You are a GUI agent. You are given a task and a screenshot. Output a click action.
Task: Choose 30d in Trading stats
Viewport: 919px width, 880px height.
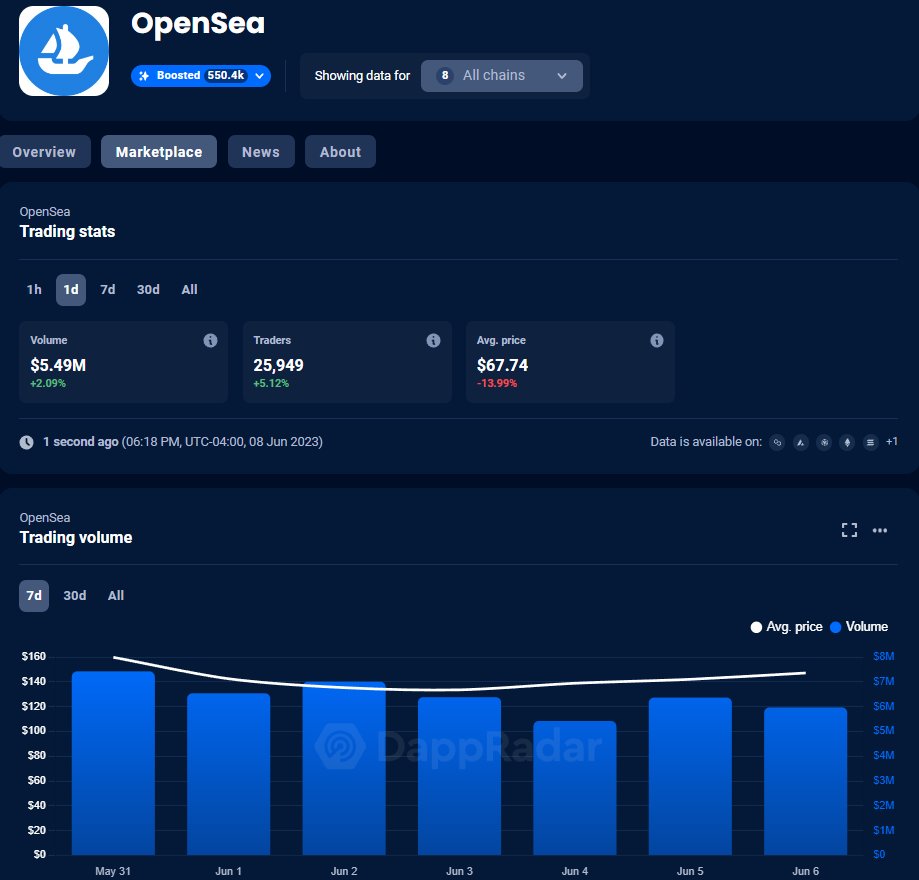click(148, 290)
